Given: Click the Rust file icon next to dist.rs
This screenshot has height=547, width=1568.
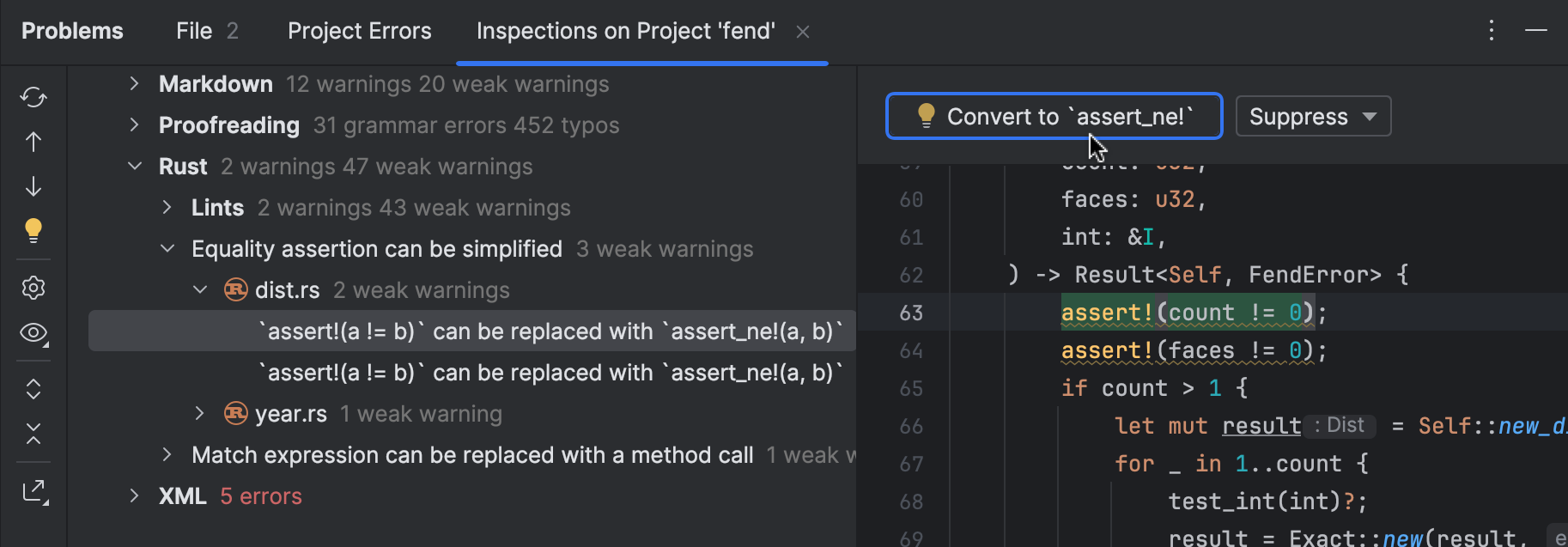Looking at the screenshot, I should [234, 289].
